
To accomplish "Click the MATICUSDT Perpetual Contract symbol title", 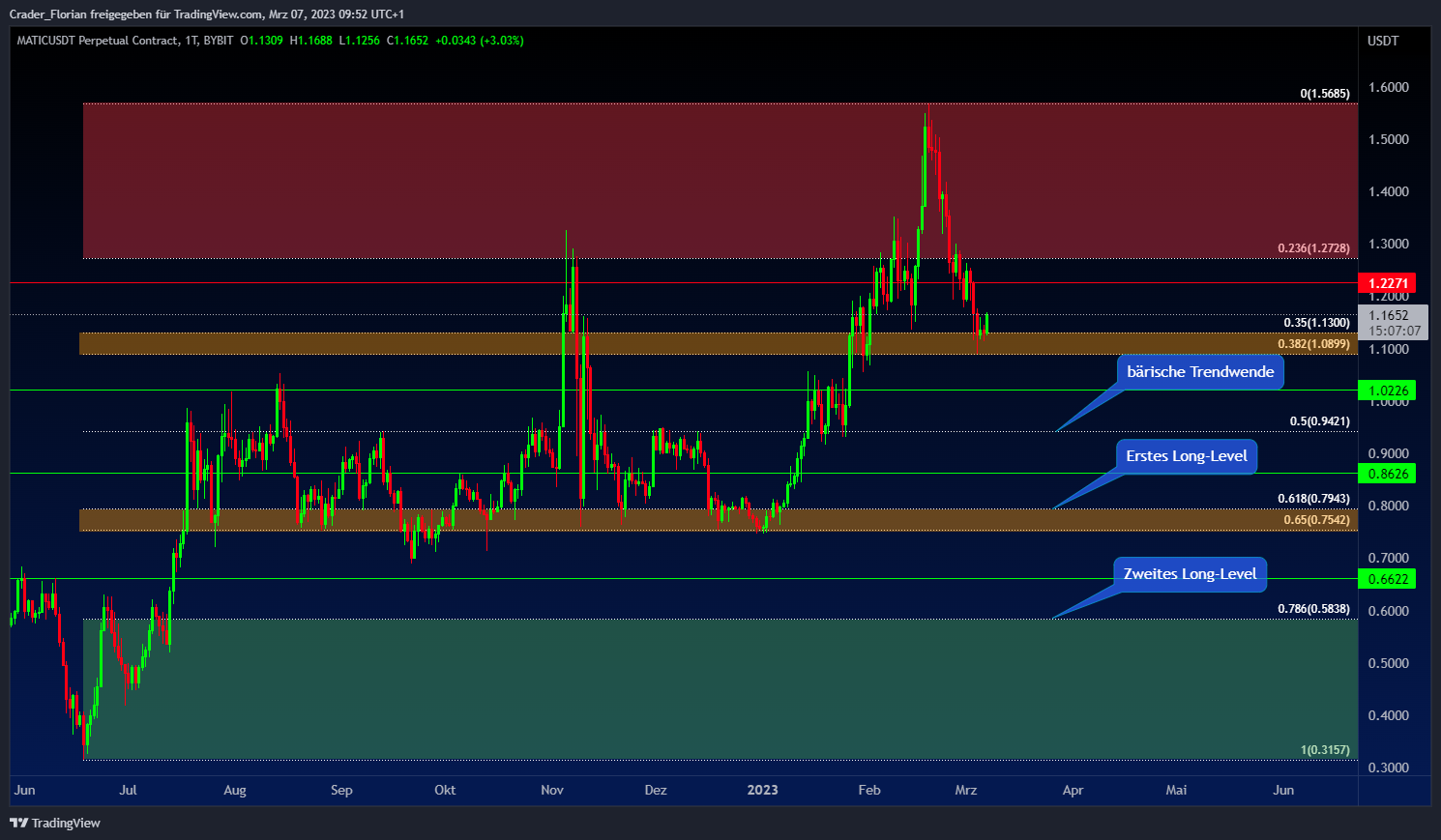I will [x=97, y=41].
